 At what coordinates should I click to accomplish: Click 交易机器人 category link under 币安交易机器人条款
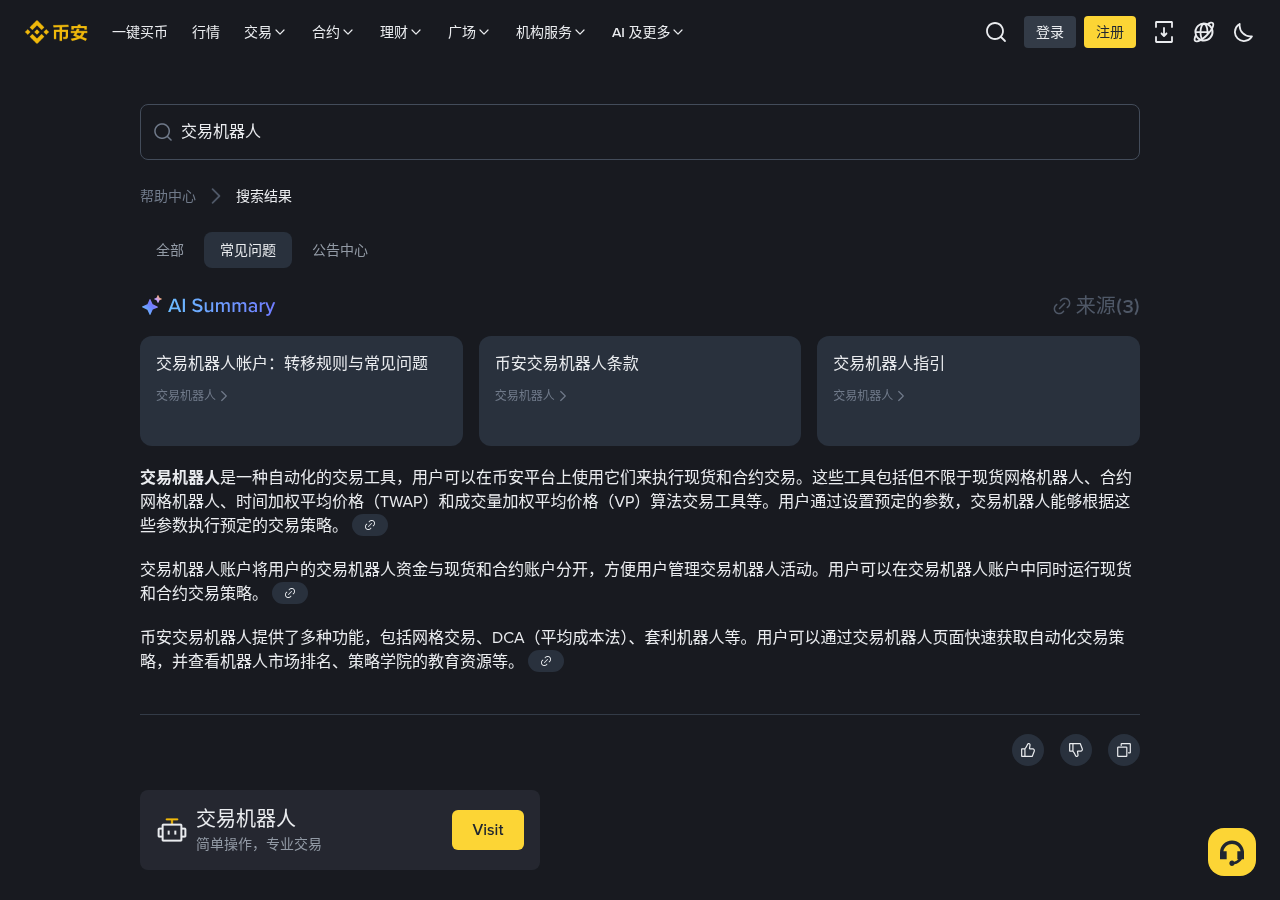[x=531, y=395]
